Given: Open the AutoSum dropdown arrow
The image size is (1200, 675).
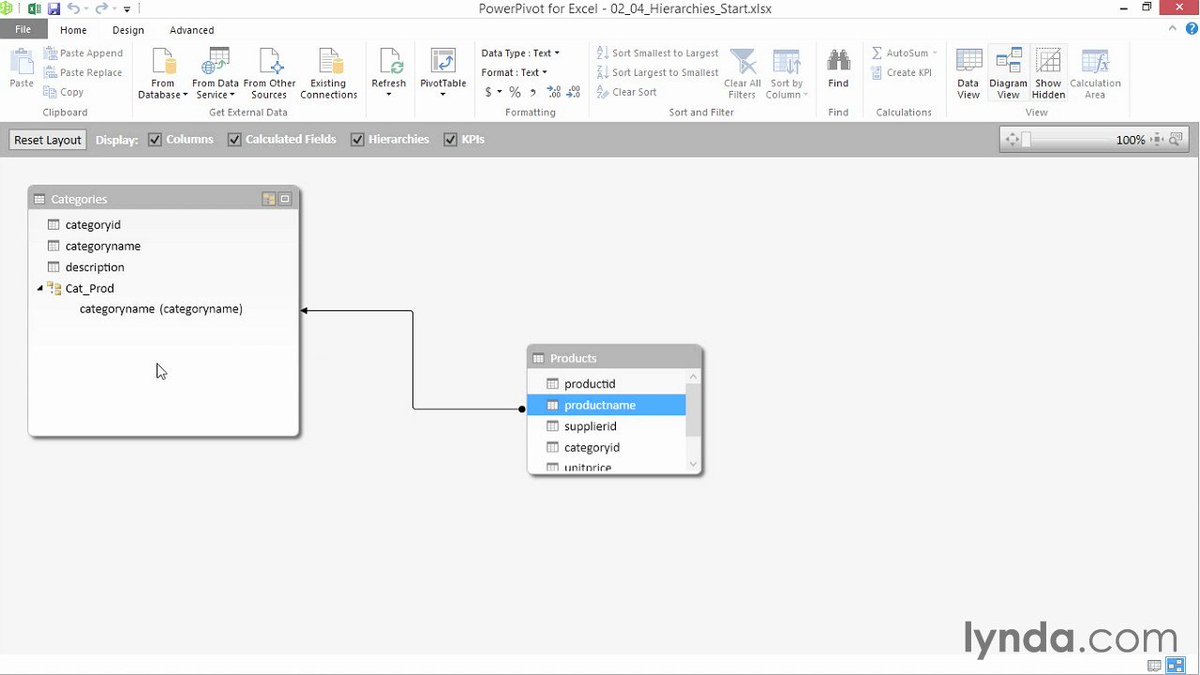Looking at the screenshot, I should tap(935, 53).
